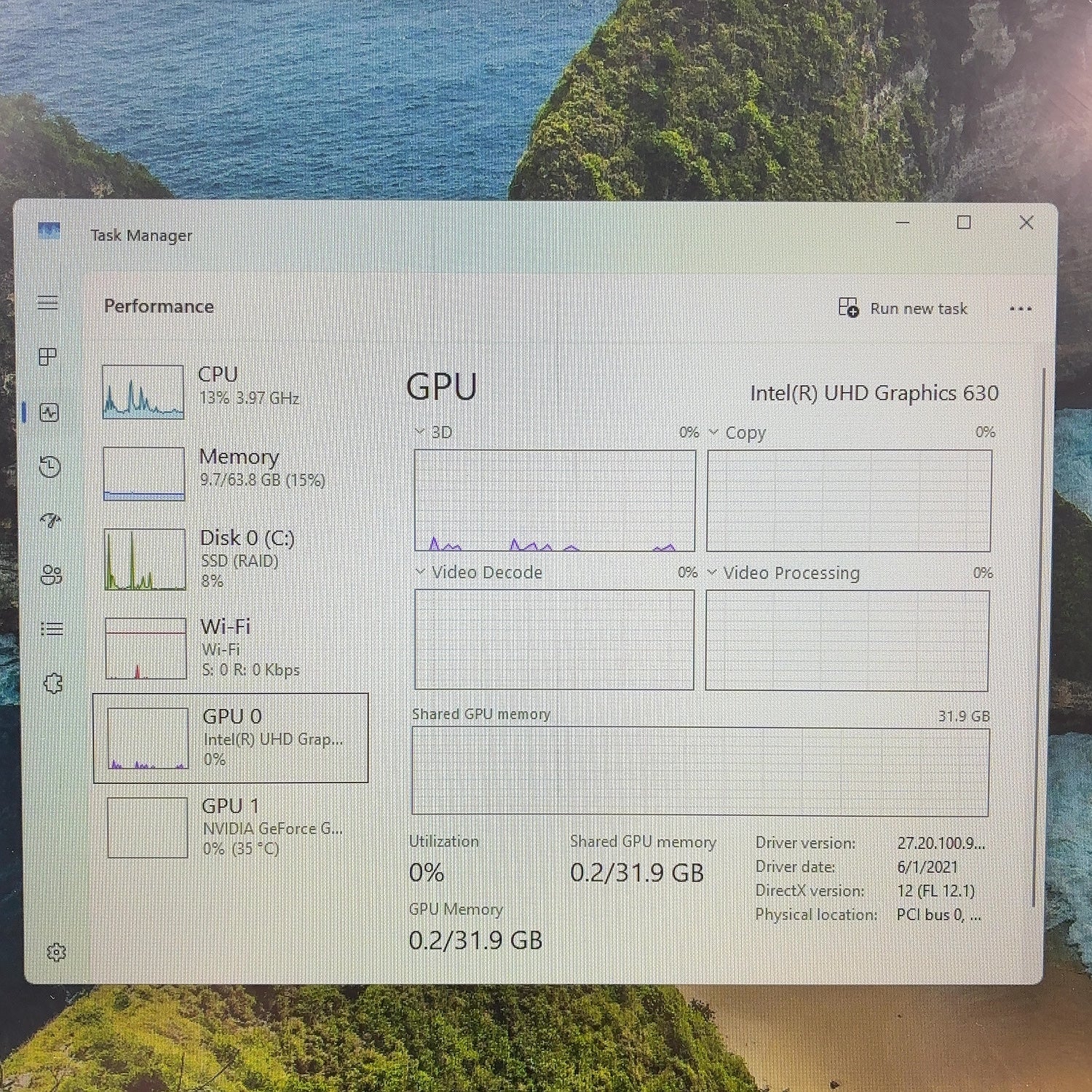
Task: Open the Video Decode engine dropdown
Action: tap(420, 572)
